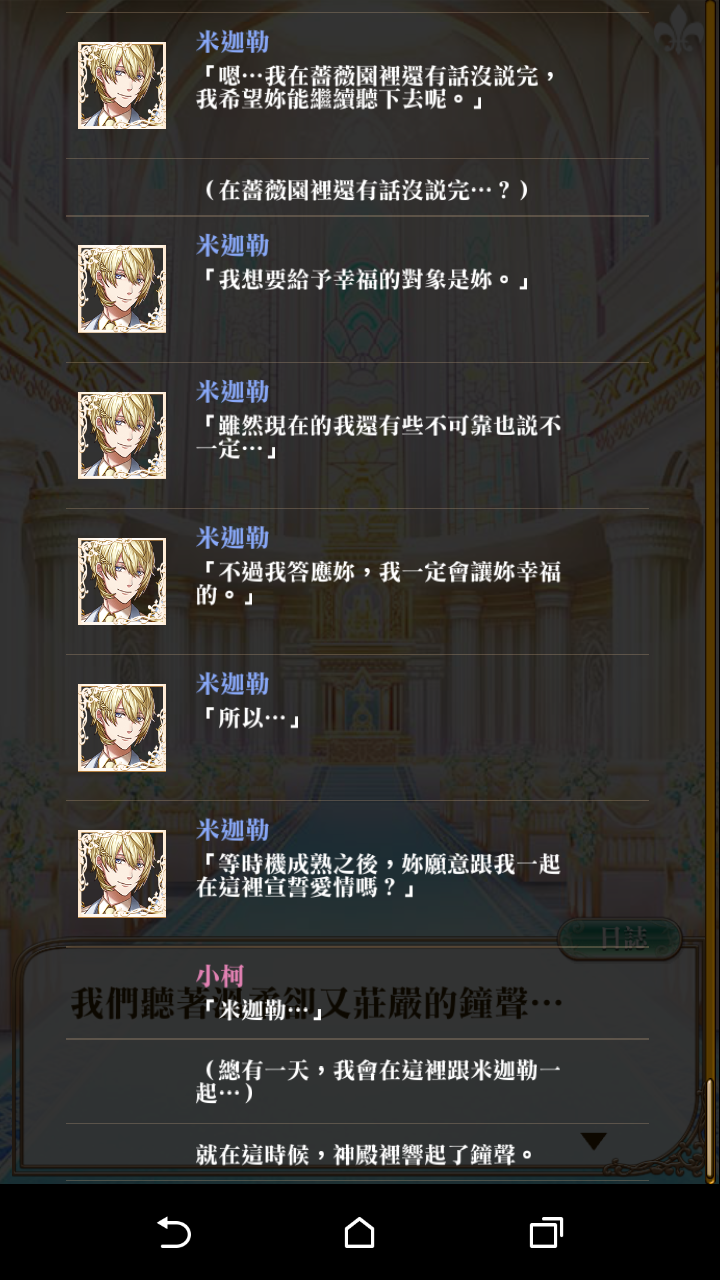This screenshot has height=1280, width=720.
Task: Tap portrait next to 我想要給予幸福的對象是妳
Action: click(x=122, y=289)
